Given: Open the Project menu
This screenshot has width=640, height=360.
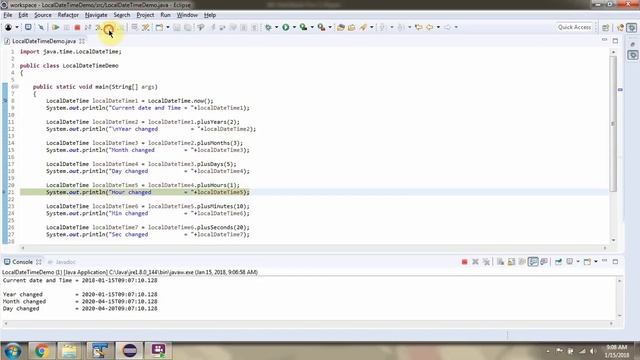Looking at the screenshot, I should click(x=145, y=15).
